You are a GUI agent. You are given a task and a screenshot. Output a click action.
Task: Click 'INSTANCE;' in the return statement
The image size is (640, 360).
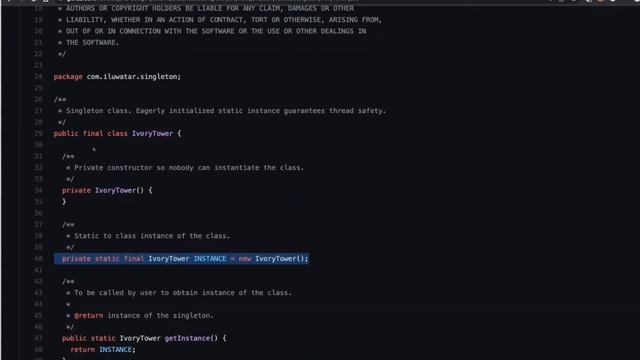click(117, 350)
